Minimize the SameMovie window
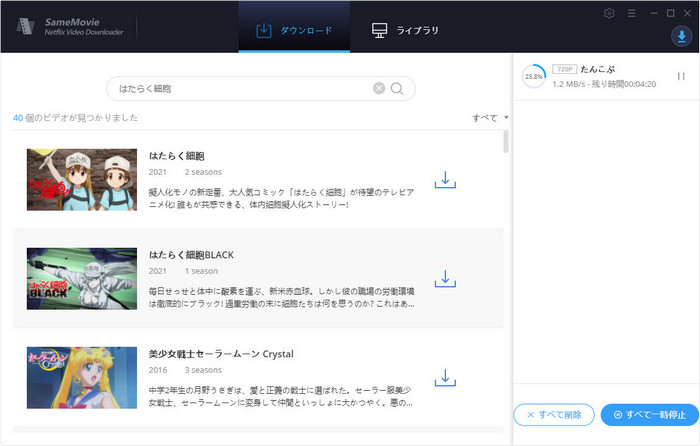700x446 pixels. tap(654, 13)
